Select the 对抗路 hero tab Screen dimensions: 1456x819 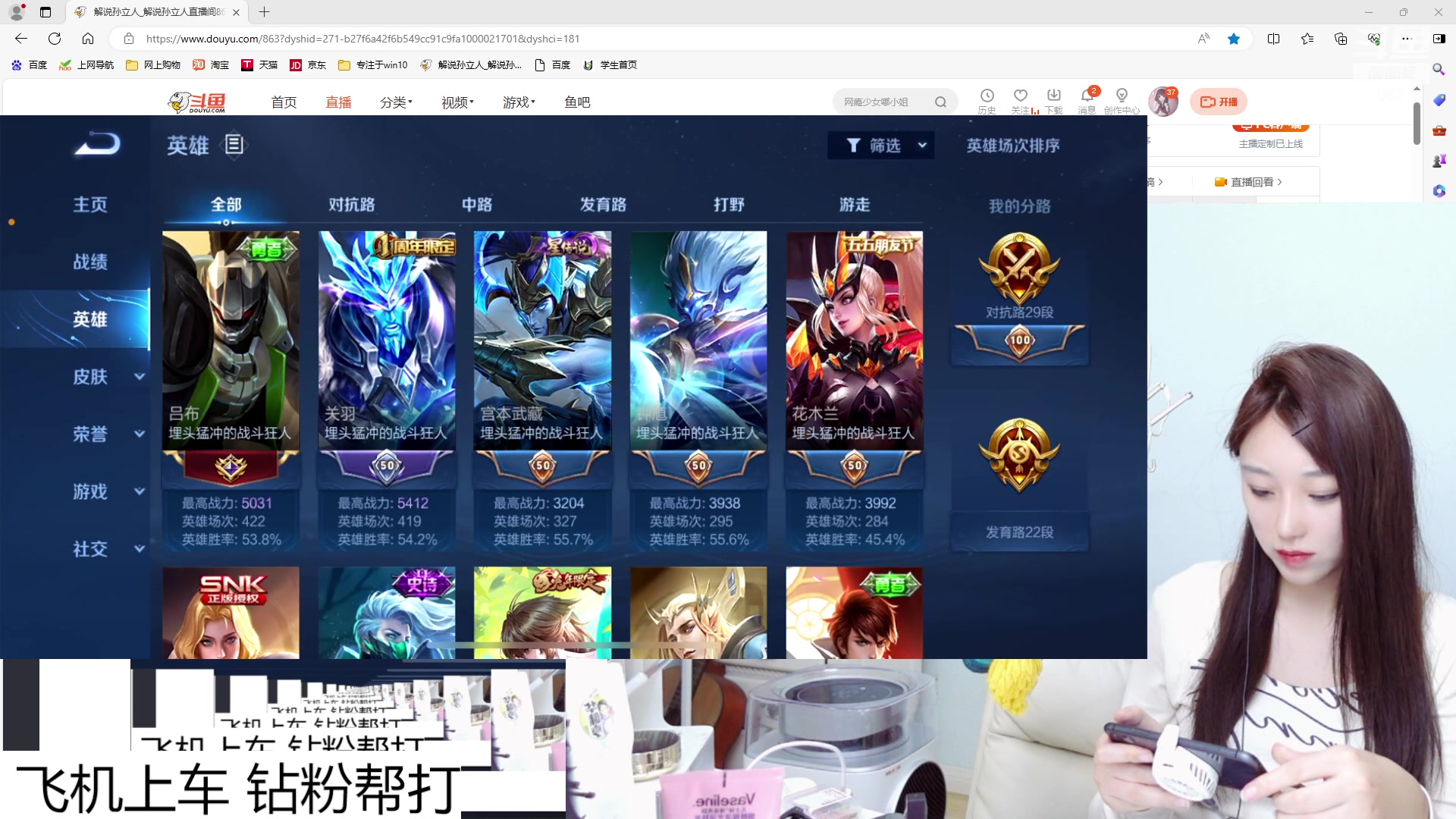click(x=352, y=205)
